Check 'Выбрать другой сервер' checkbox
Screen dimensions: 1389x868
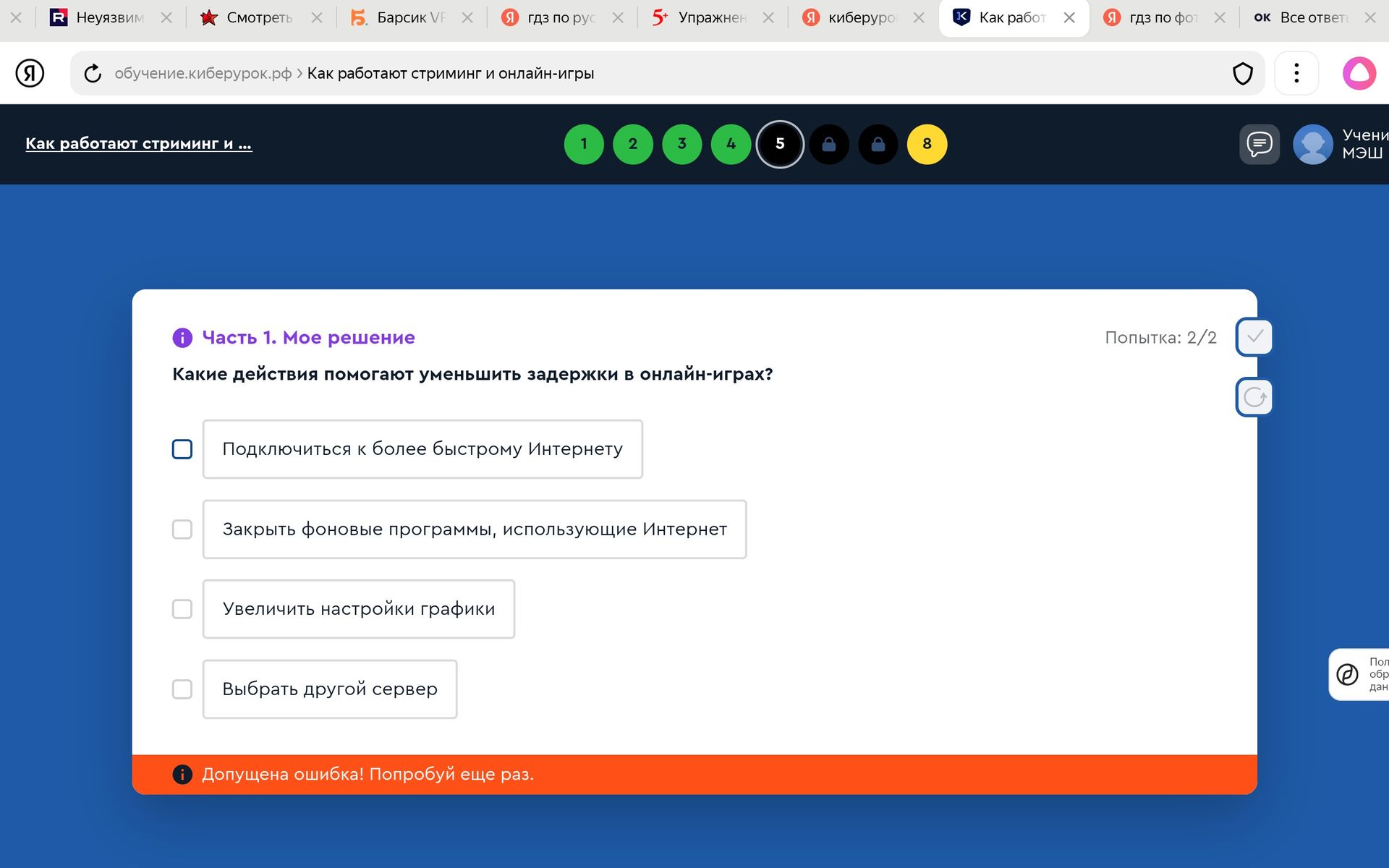tap(182, 689)
